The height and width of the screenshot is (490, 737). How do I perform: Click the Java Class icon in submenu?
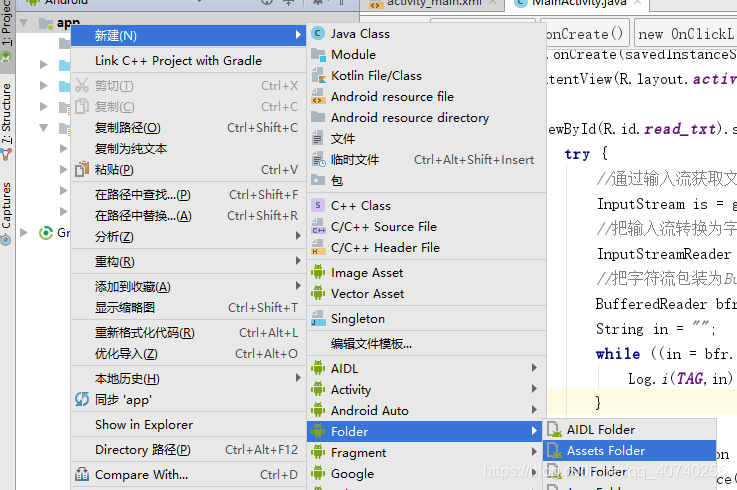tap(318, 33)
